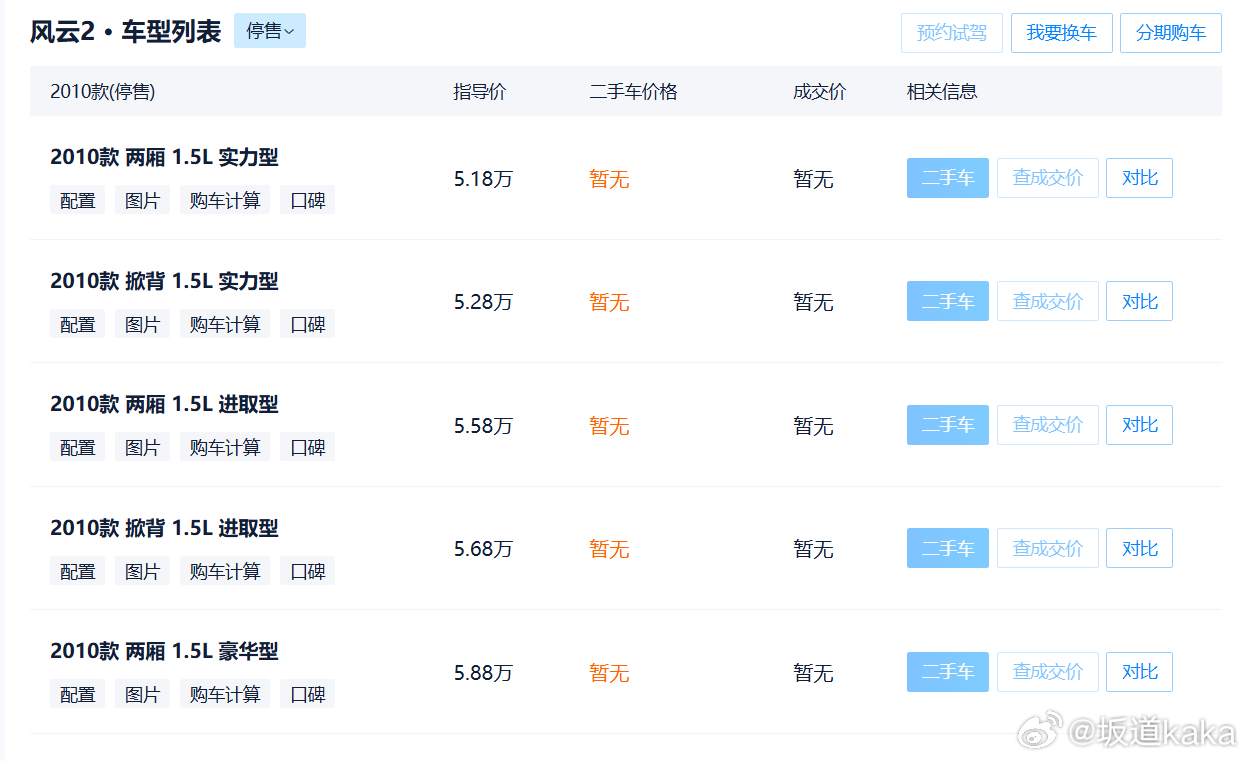Open 购车计算 for 两厢 1.5L 豪华型
Viewport: 1247px width, 761px height.
[x=225, y=694]
